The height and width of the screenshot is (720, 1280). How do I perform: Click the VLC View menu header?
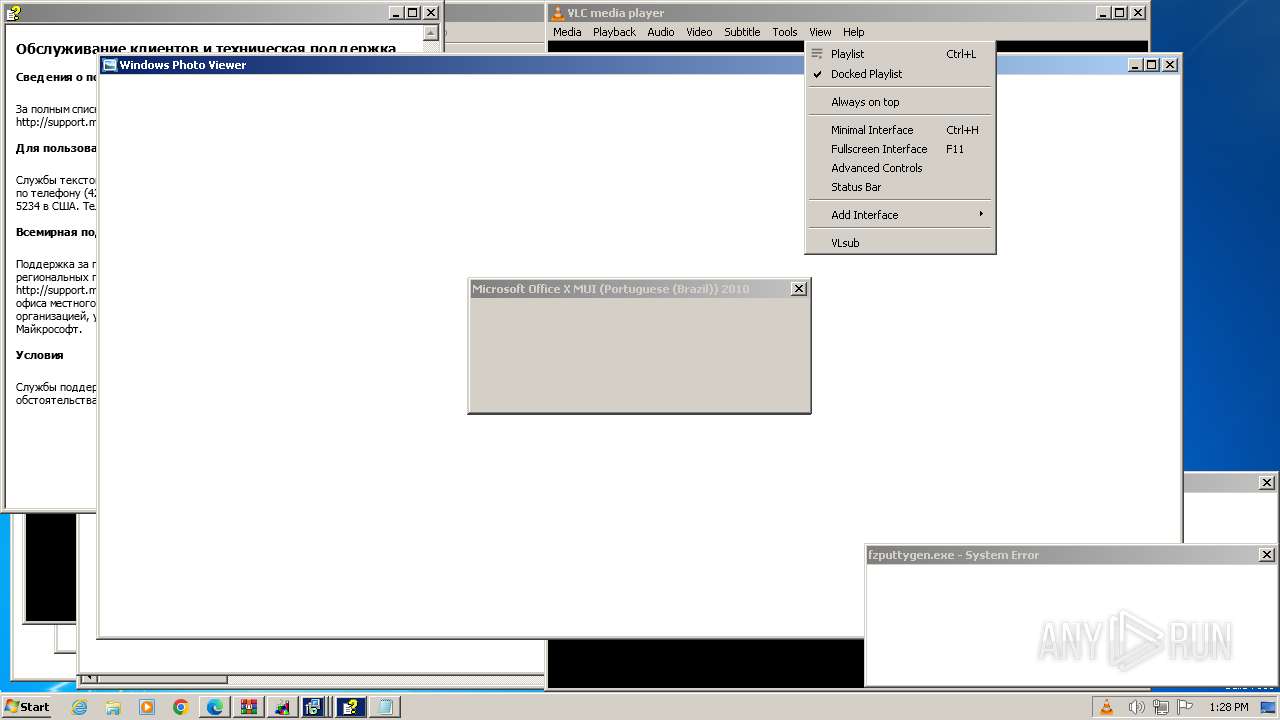[x=820, y=32]
